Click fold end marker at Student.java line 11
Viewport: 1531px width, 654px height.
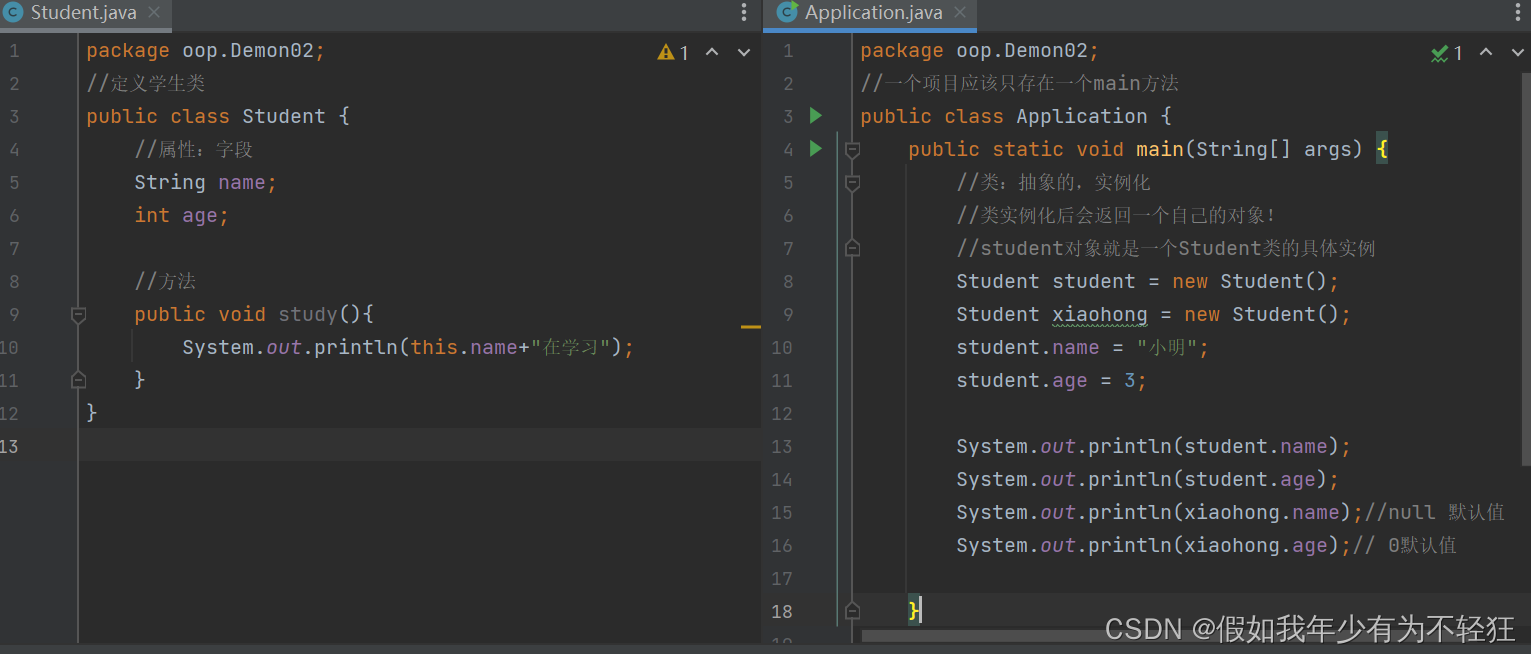tap(78, 380)
